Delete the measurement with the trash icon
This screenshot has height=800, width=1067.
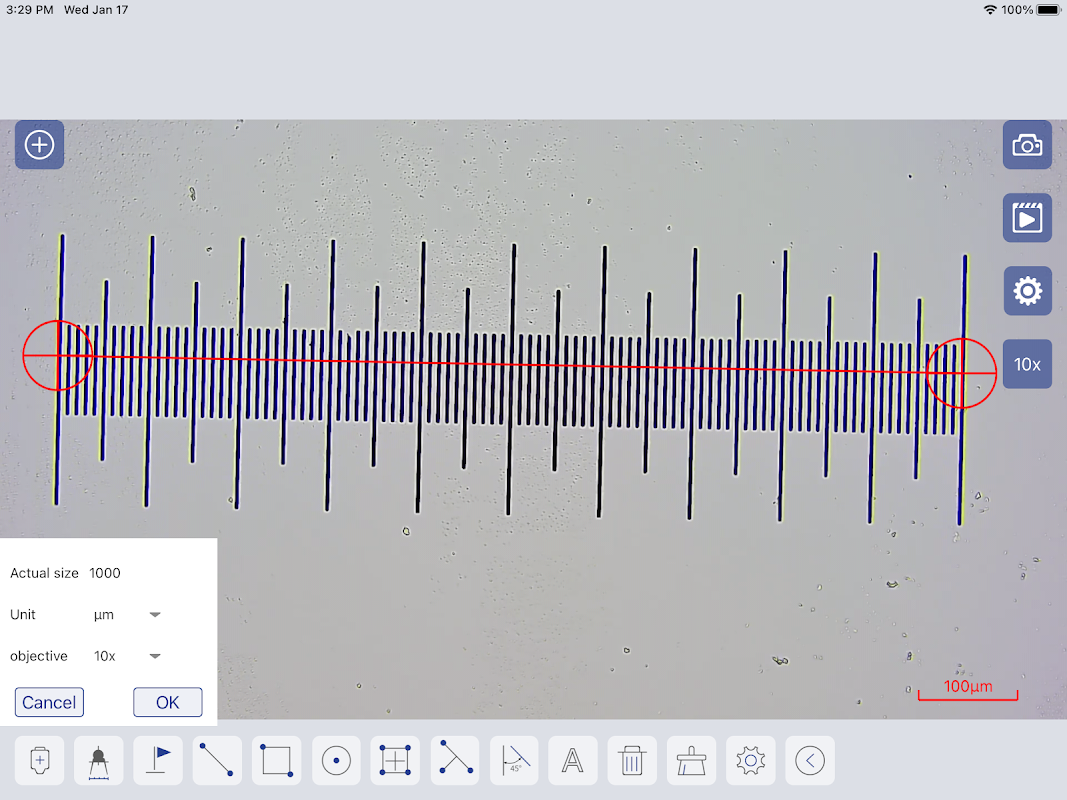[632, 760]
